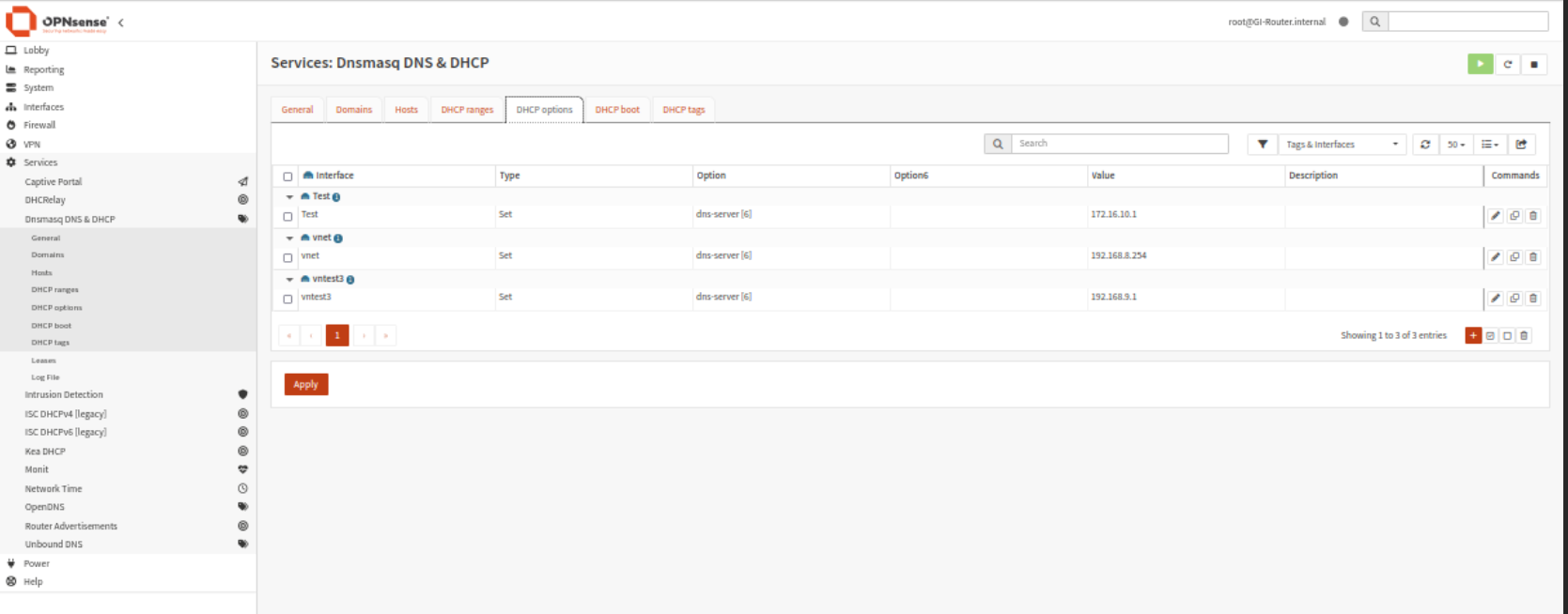Toggle the select-all header checkbox
Image resolution: width=1568 pixels, height=614 pixels.
click(x=287, y=177)
